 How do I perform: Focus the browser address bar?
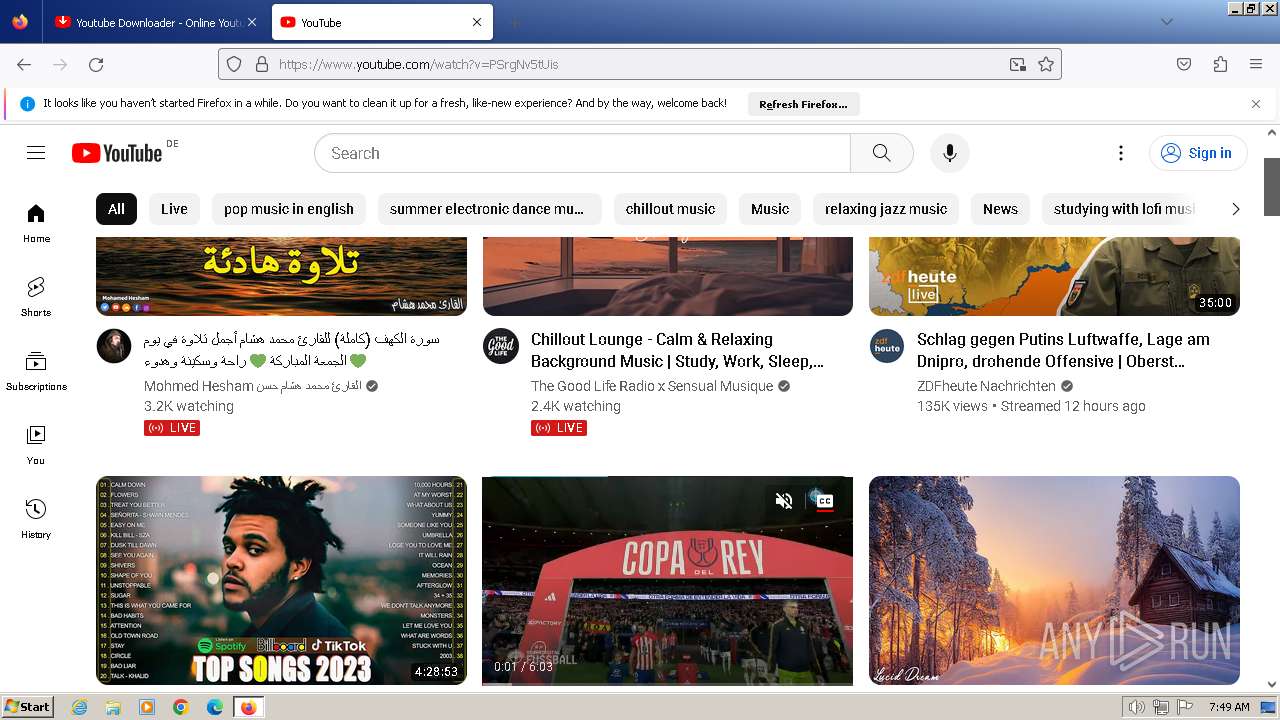click(640, 64)
